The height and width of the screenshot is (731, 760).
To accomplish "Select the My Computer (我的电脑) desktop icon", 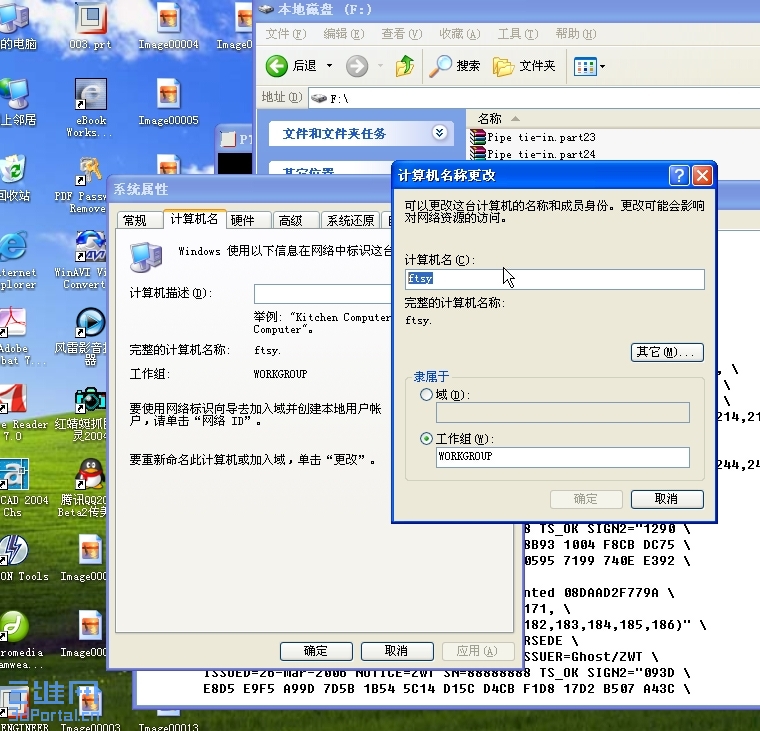I will click(x=16, y=27).
